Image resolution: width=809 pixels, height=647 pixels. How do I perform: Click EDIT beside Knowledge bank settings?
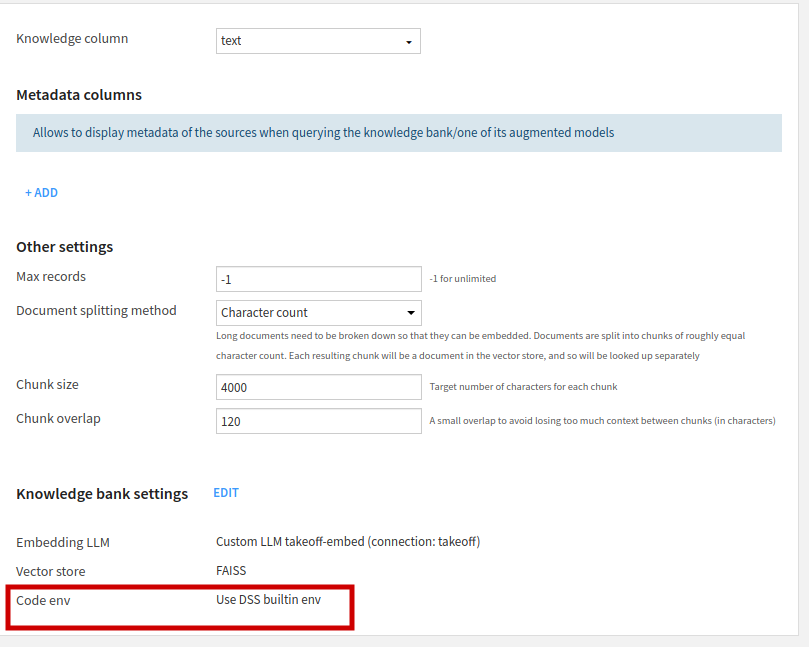coord(226,493)
